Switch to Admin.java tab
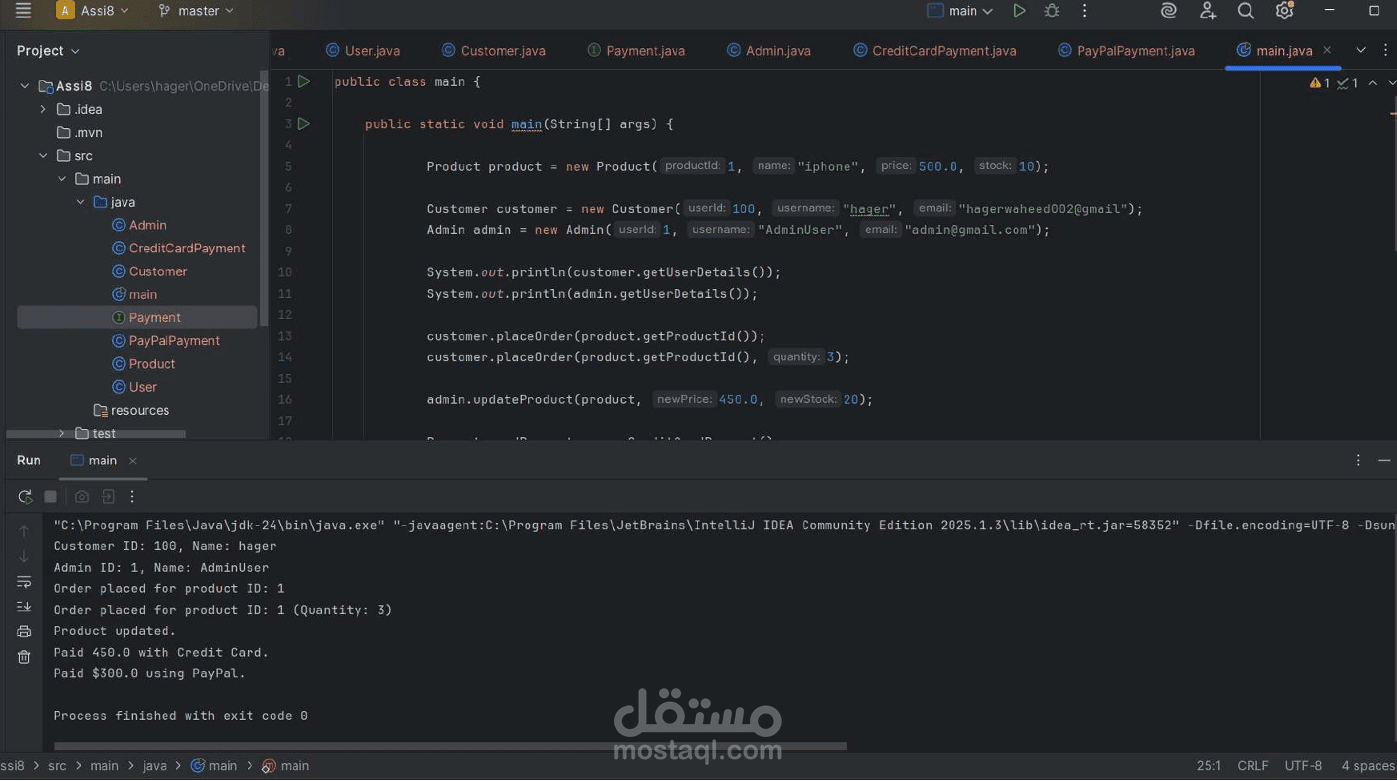 tap(769, 50)
